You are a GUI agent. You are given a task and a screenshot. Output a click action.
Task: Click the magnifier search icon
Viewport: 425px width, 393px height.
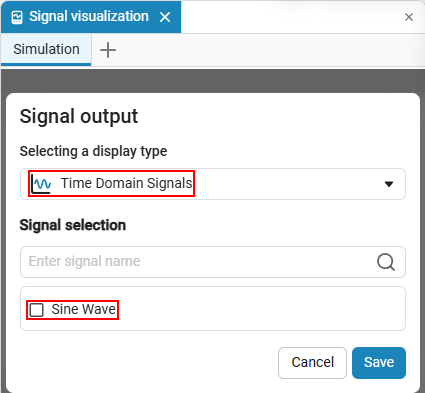pyautogui.click(x=386, y=262)
